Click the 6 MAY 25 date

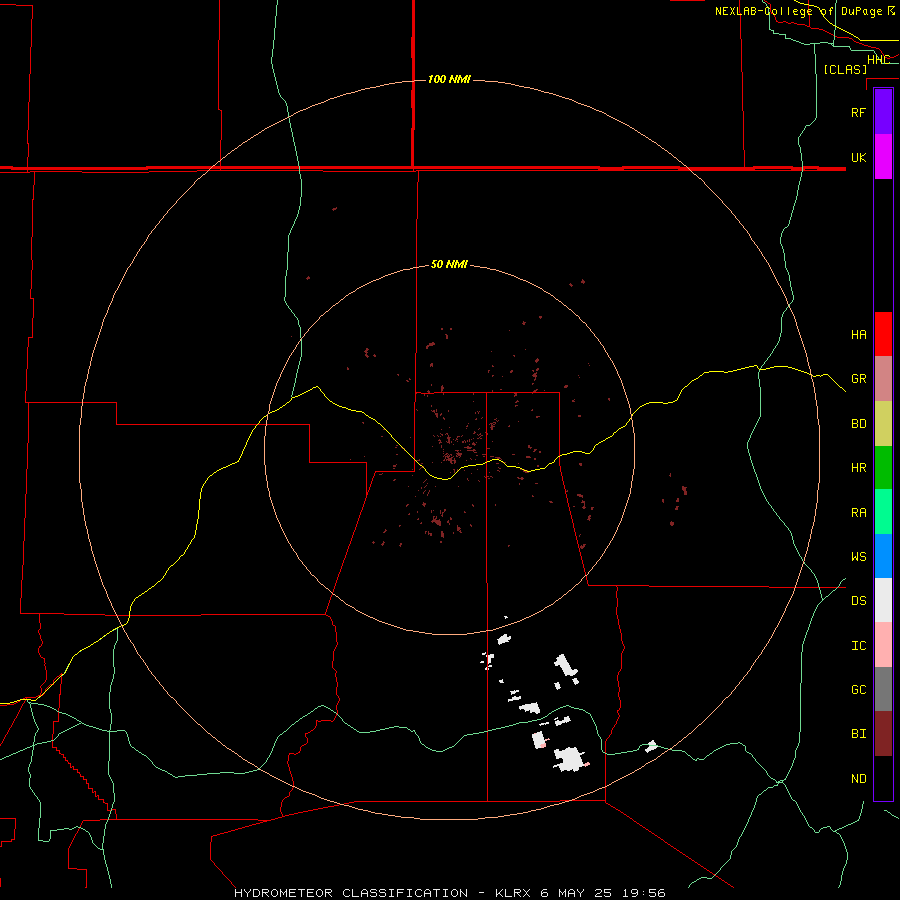[x=577, y=893]
